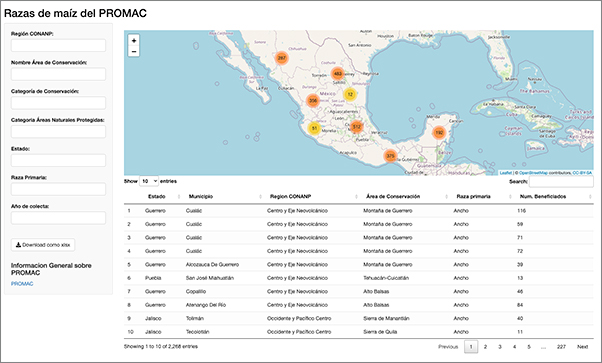
Task: Open the PROMAC information link
Action: click(22, 283)
